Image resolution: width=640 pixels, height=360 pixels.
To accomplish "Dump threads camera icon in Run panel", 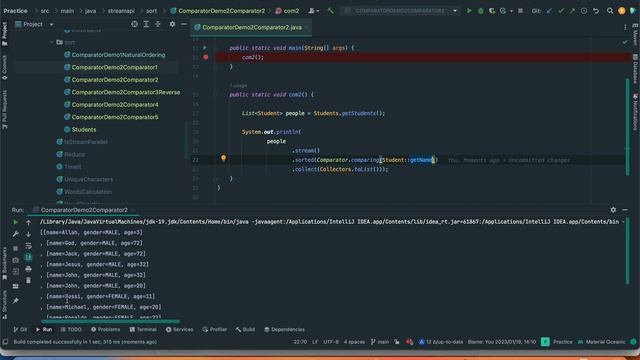I will (16, 260).
